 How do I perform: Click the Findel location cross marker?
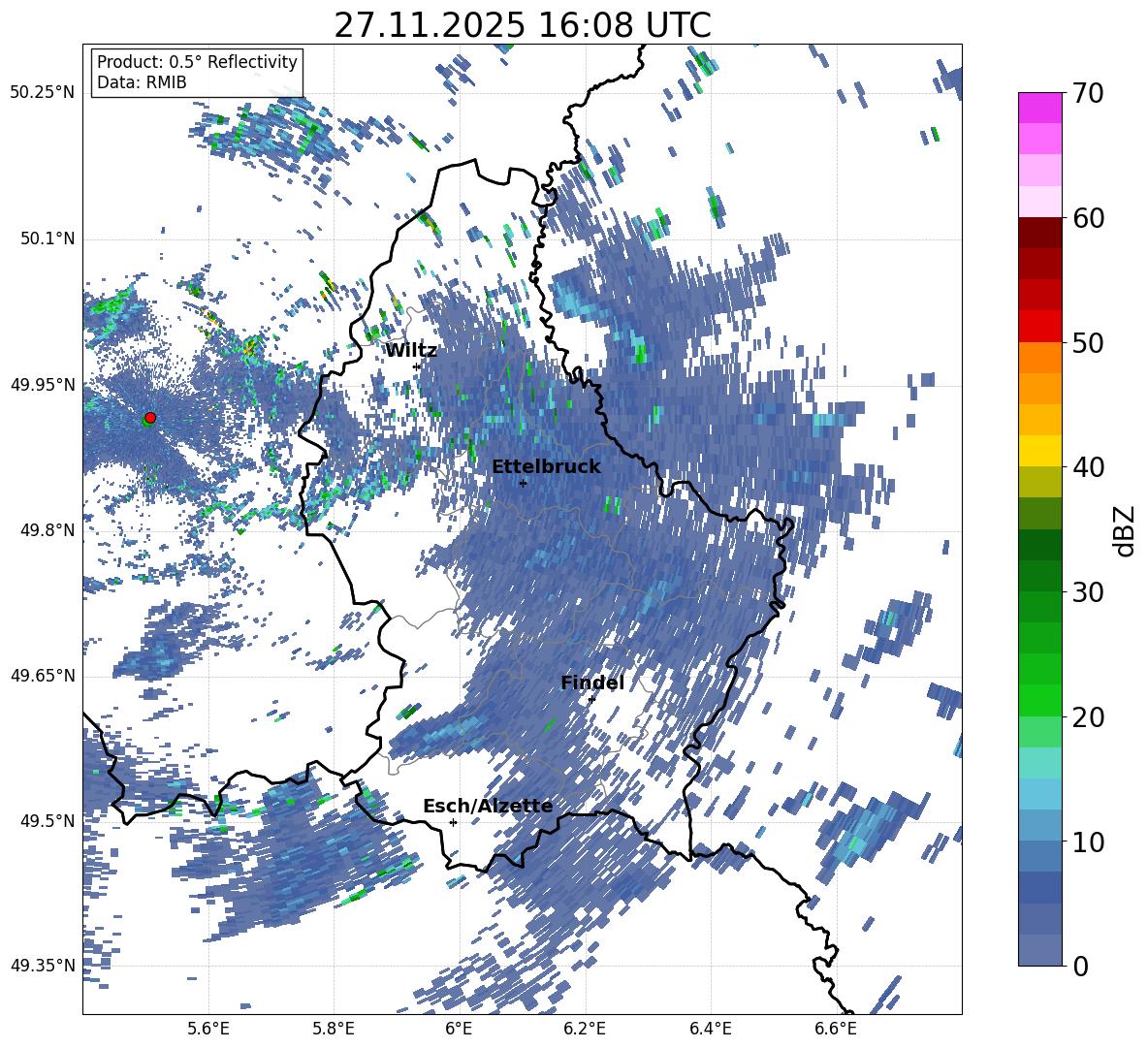[591, 700]
